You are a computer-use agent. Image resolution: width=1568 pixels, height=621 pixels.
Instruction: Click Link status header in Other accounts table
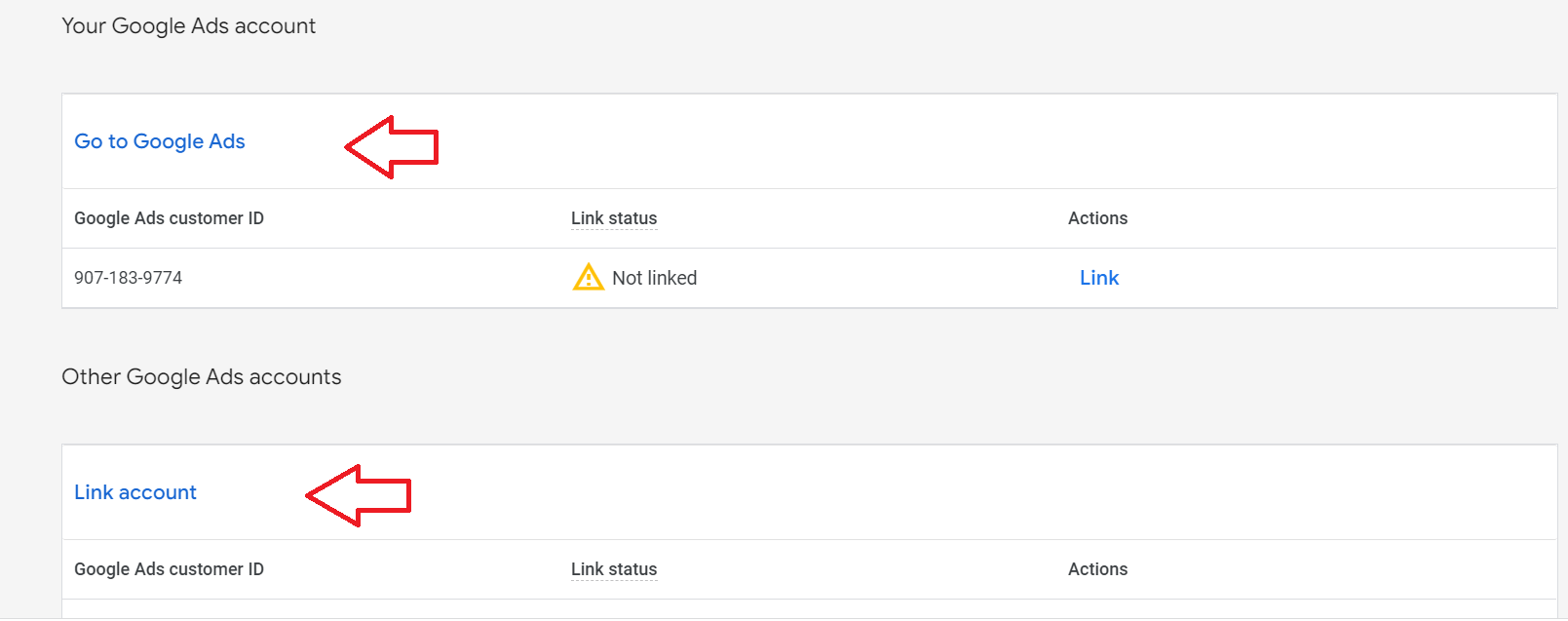[614, 569]
